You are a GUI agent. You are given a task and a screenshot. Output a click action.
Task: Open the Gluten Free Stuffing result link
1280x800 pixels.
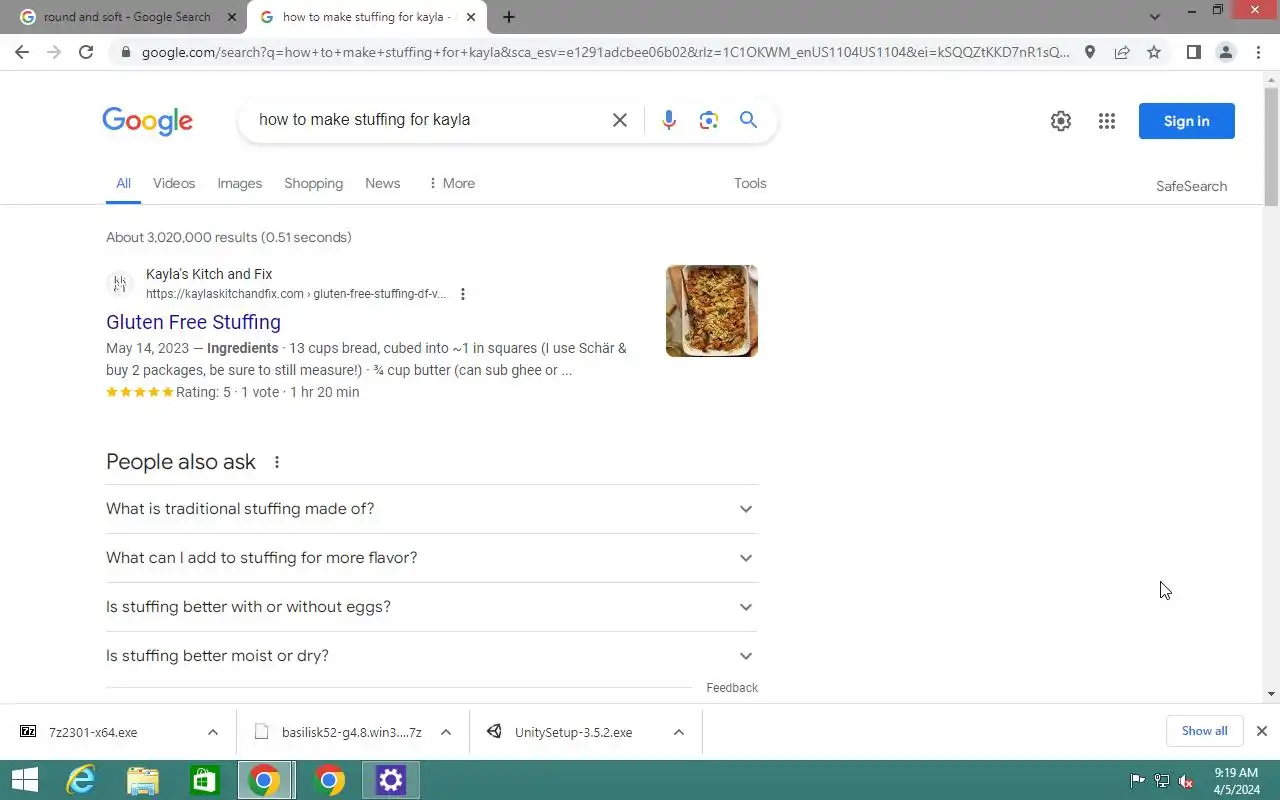193,322
